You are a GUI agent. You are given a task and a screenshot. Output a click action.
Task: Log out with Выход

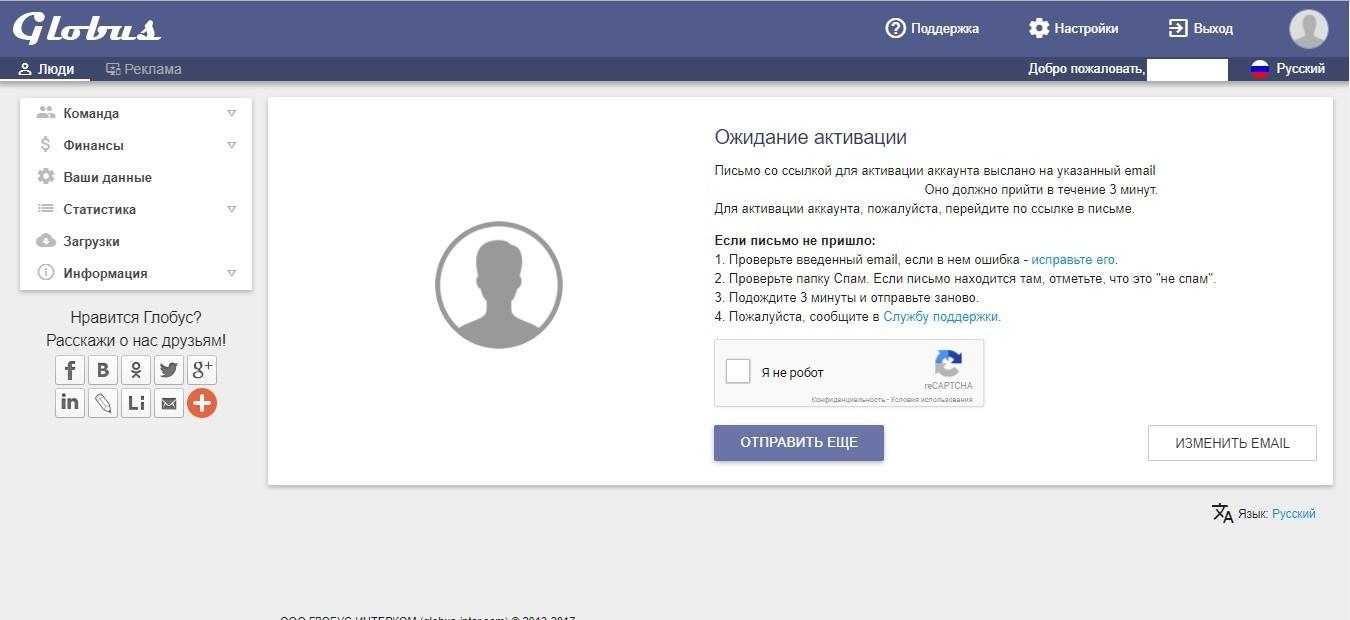tap(1201, 28)
